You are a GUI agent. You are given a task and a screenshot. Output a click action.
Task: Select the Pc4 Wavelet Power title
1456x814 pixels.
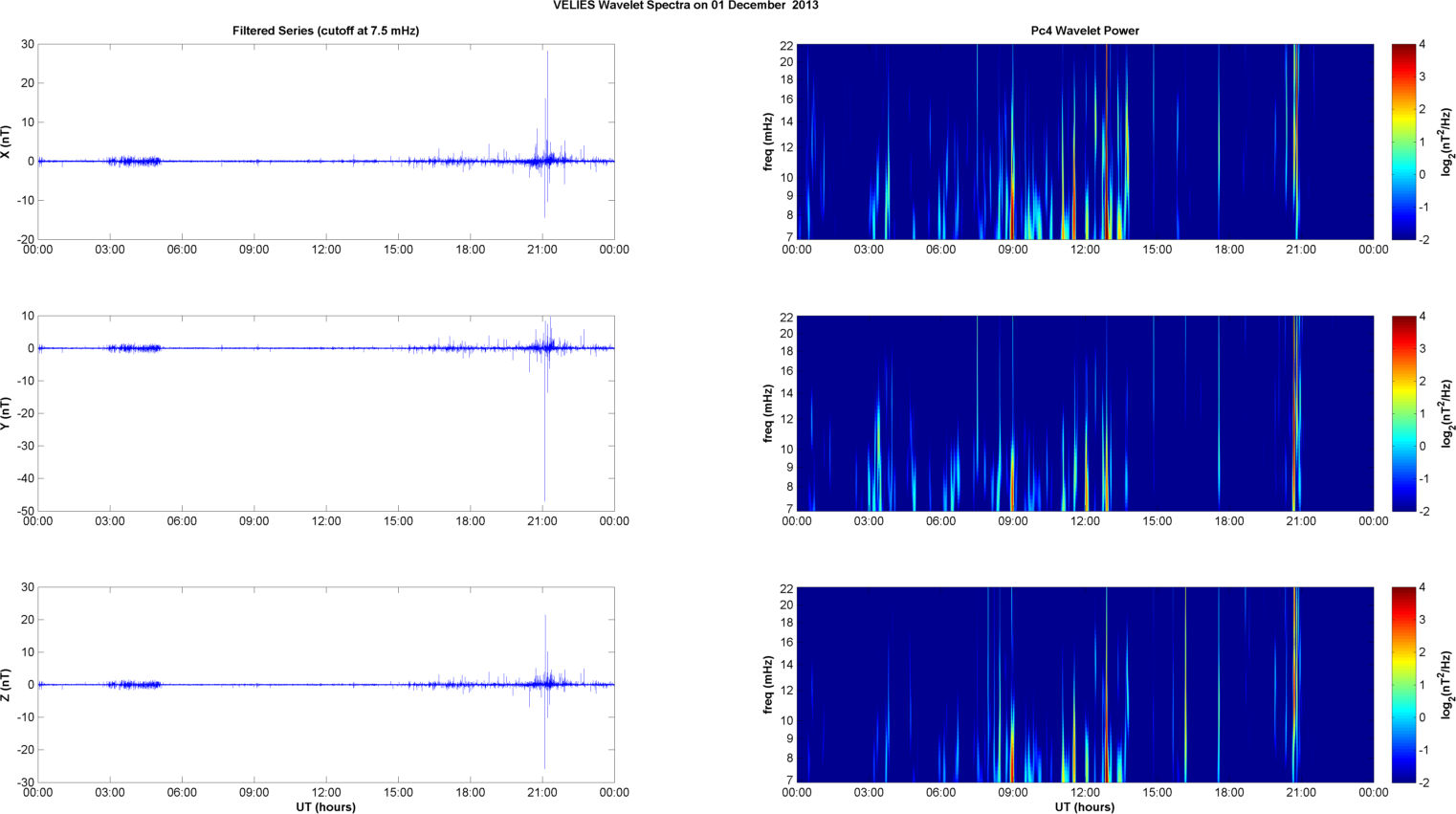1084,31
